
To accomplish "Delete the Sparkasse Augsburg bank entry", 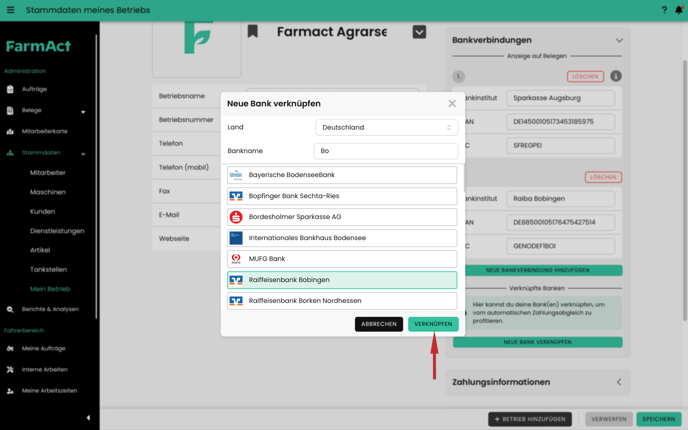I will [x=585, y=76].
